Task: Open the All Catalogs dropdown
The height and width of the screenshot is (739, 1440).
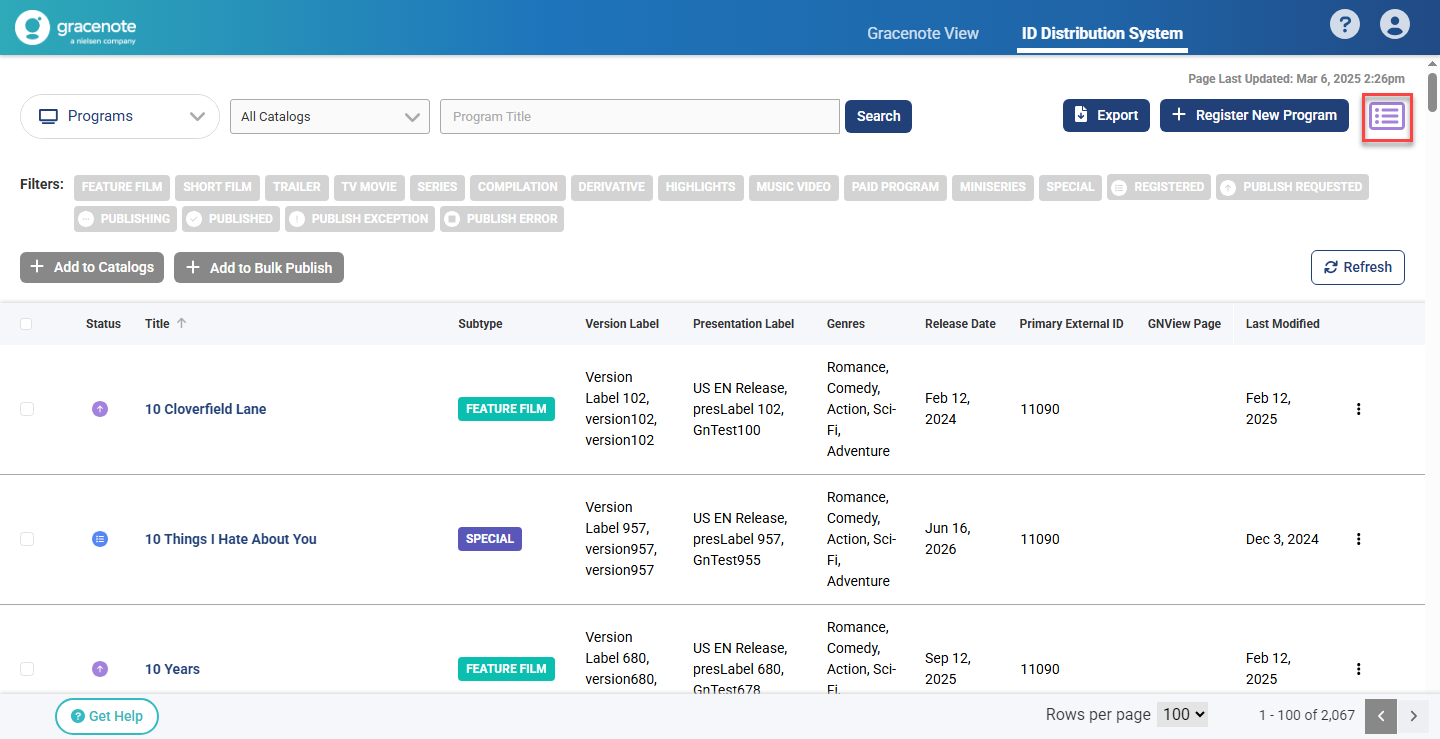Action: coord(330,117)
